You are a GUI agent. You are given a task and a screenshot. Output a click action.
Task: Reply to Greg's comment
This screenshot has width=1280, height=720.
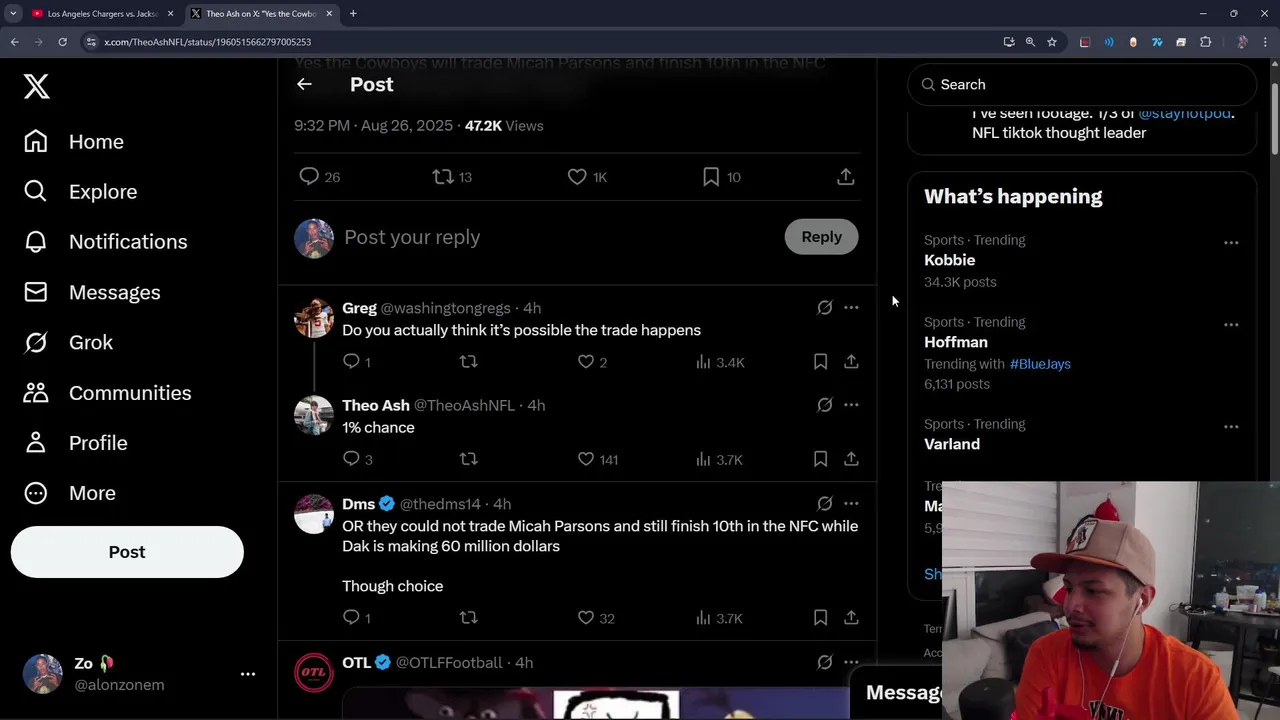(x=351, y=361)
